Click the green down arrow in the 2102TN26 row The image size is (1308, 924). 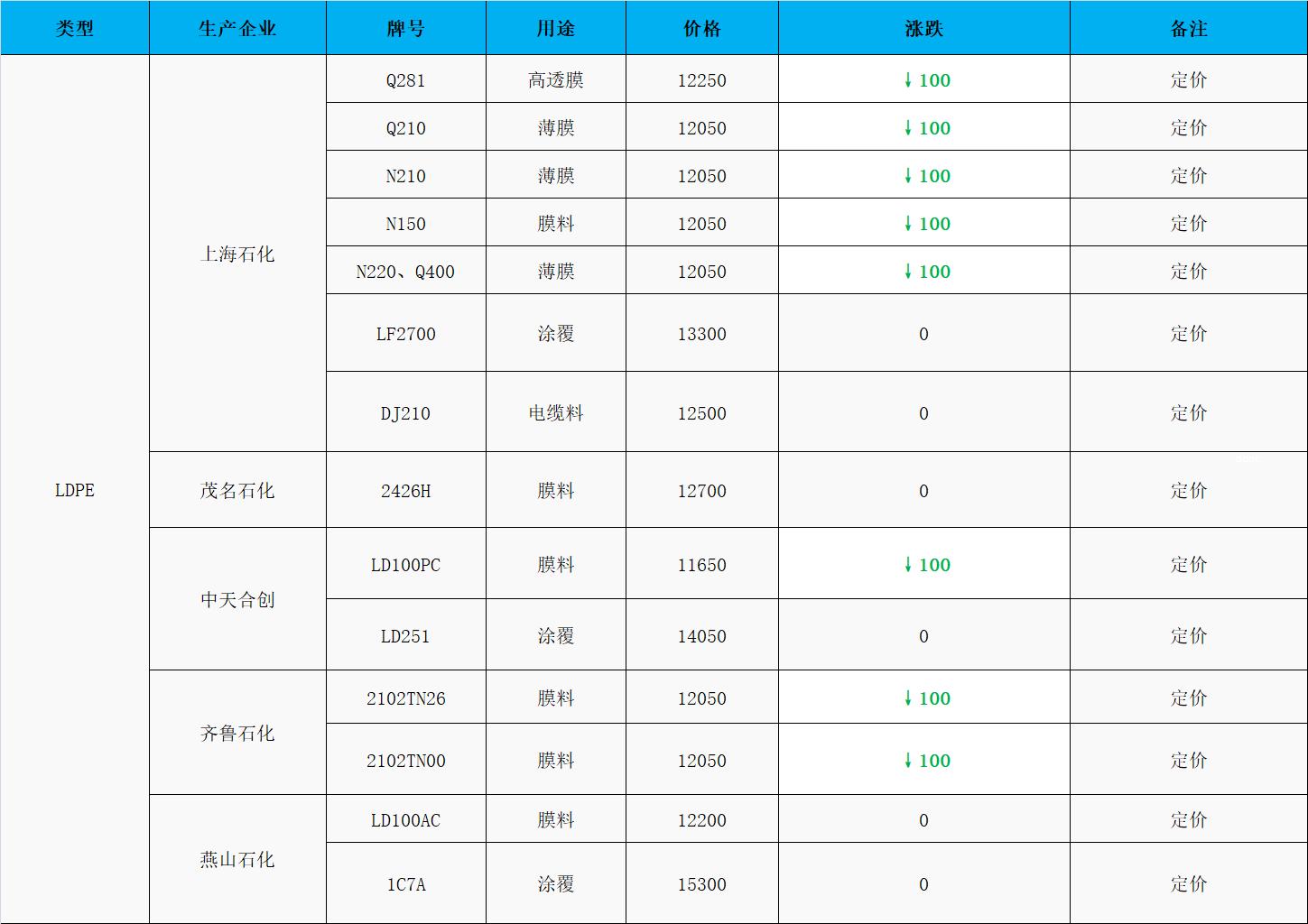coord(908,698)
